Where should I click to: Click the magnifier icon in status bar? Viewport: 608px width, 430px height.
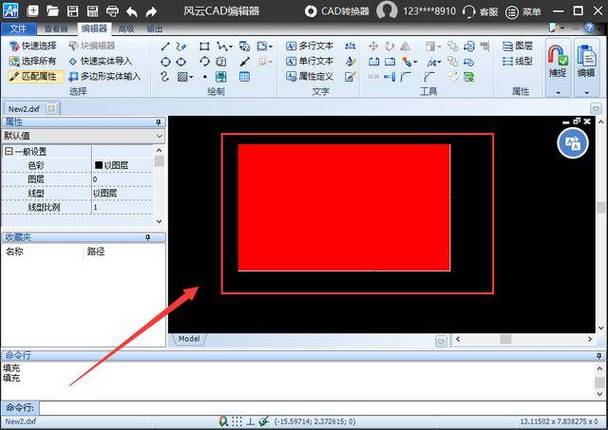223,421
